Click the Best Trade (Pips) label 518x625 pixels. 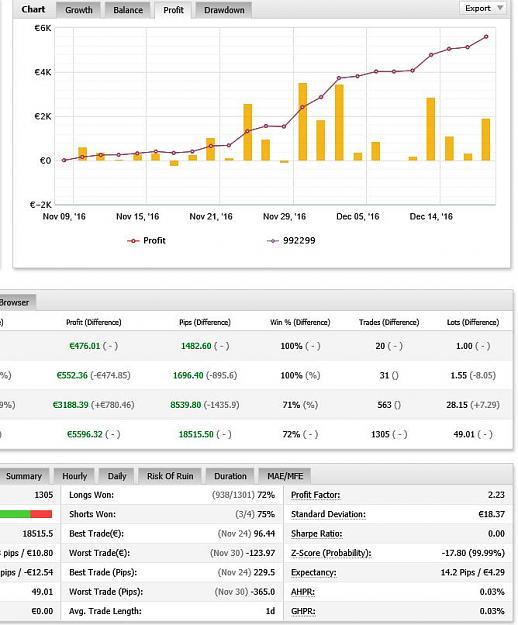click(103, 572)
